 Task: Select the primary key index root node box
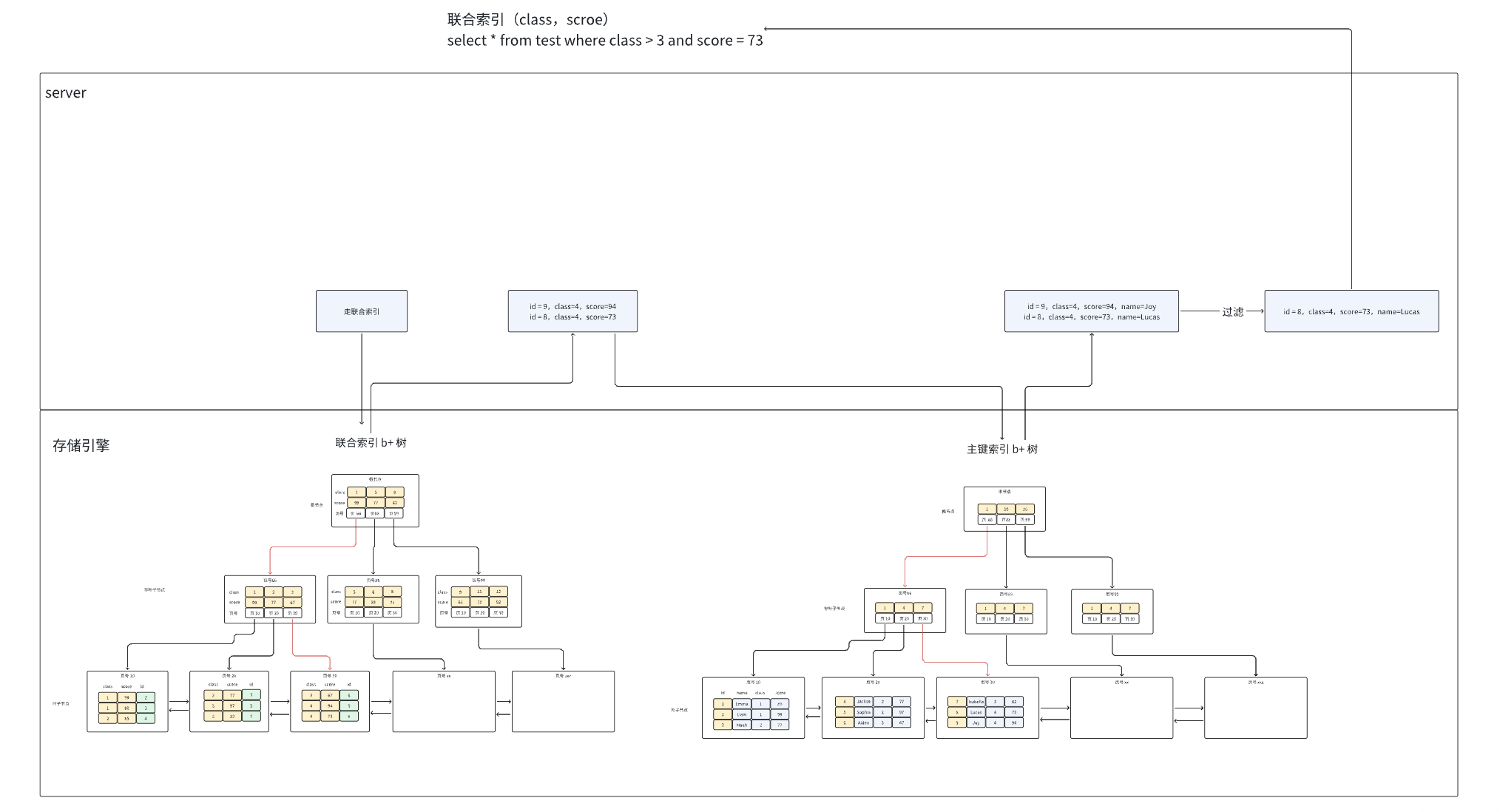click(1004, 509)
